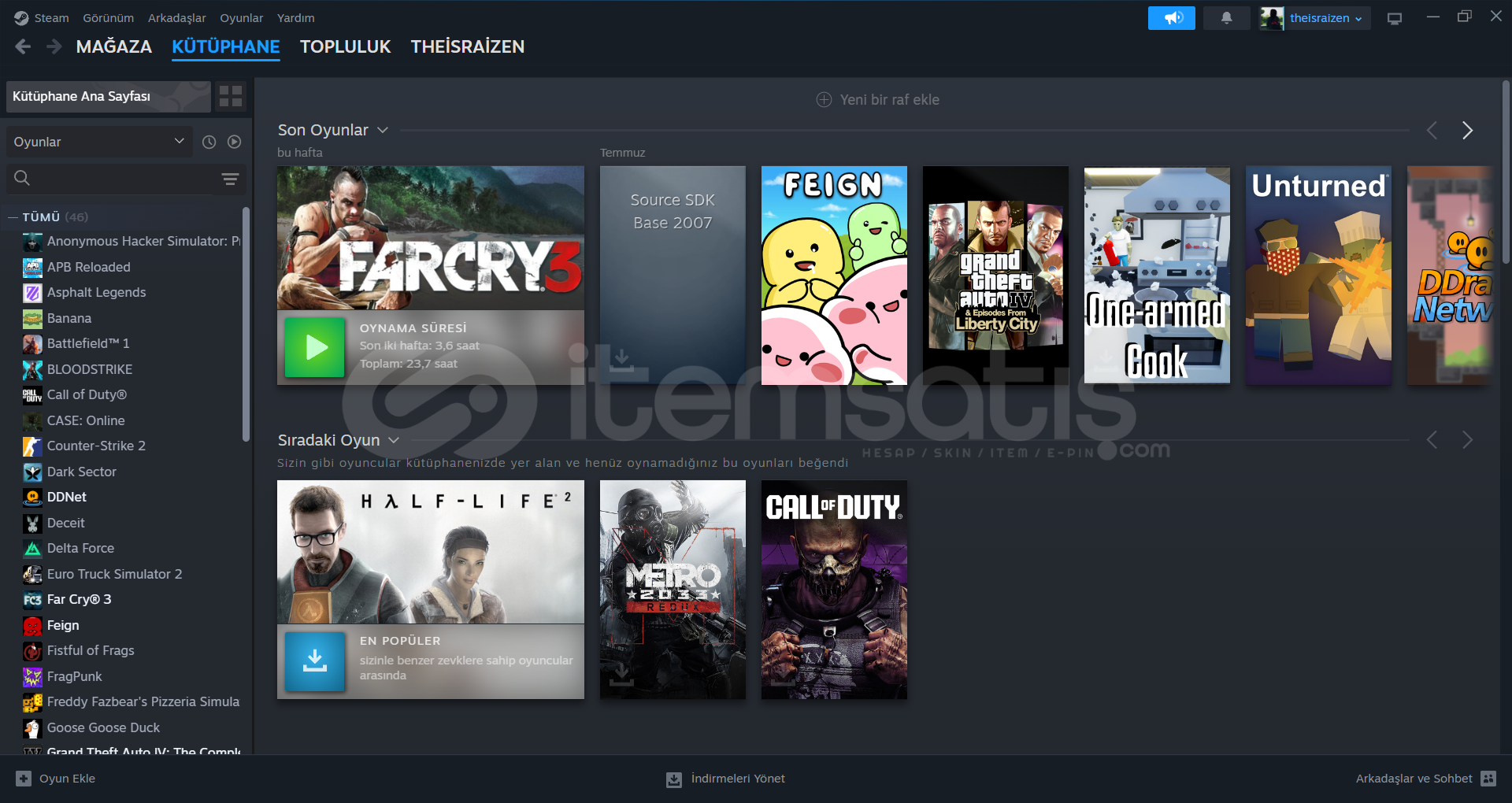The width and height of the screenshot is (1512, 803).
Task: Switch to TOPLULUK tab
Action: click(346, 46)
